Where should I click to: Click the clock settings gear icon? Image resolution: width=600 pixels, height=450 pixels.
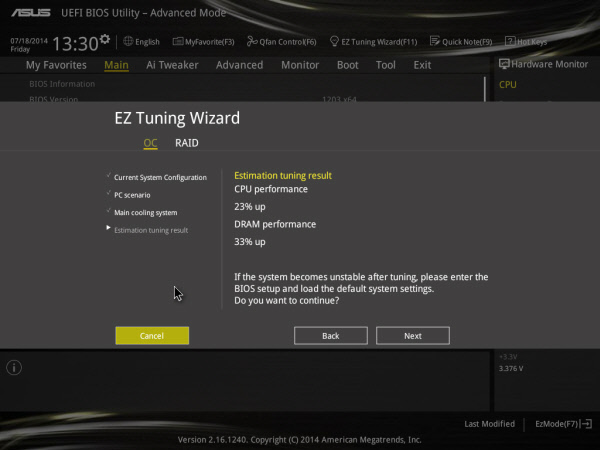[104, 39]
